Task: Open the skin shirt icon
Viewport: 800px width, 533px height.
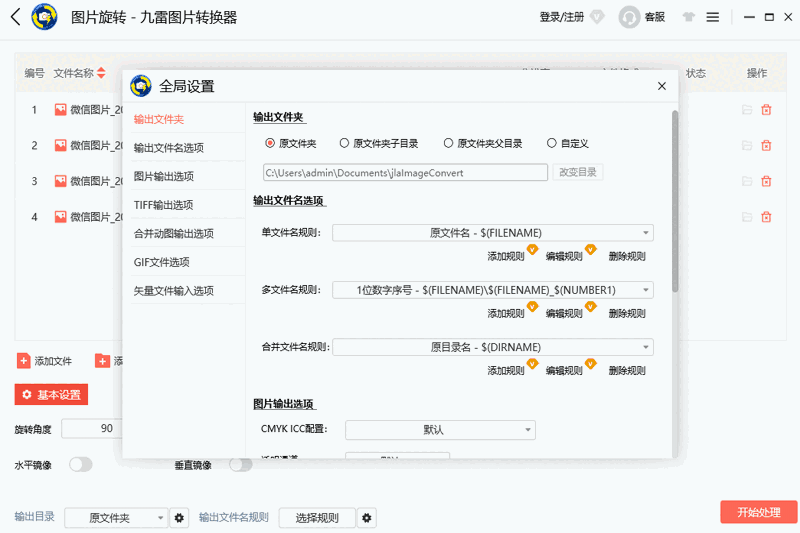Action: pyautogui.click(x=689, y=17)
